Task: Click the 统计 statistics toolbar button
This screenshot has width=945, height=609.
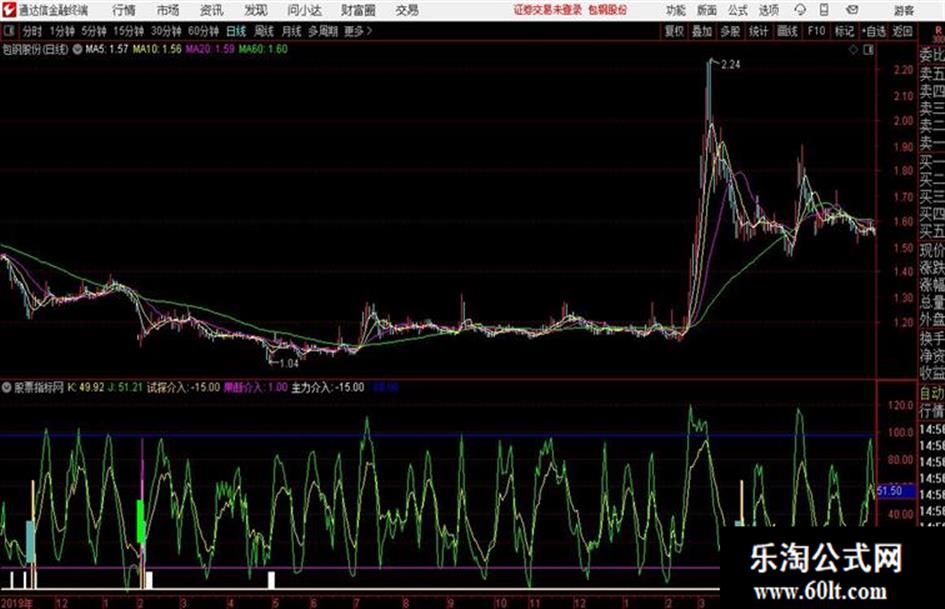Action: pos(758,31)
